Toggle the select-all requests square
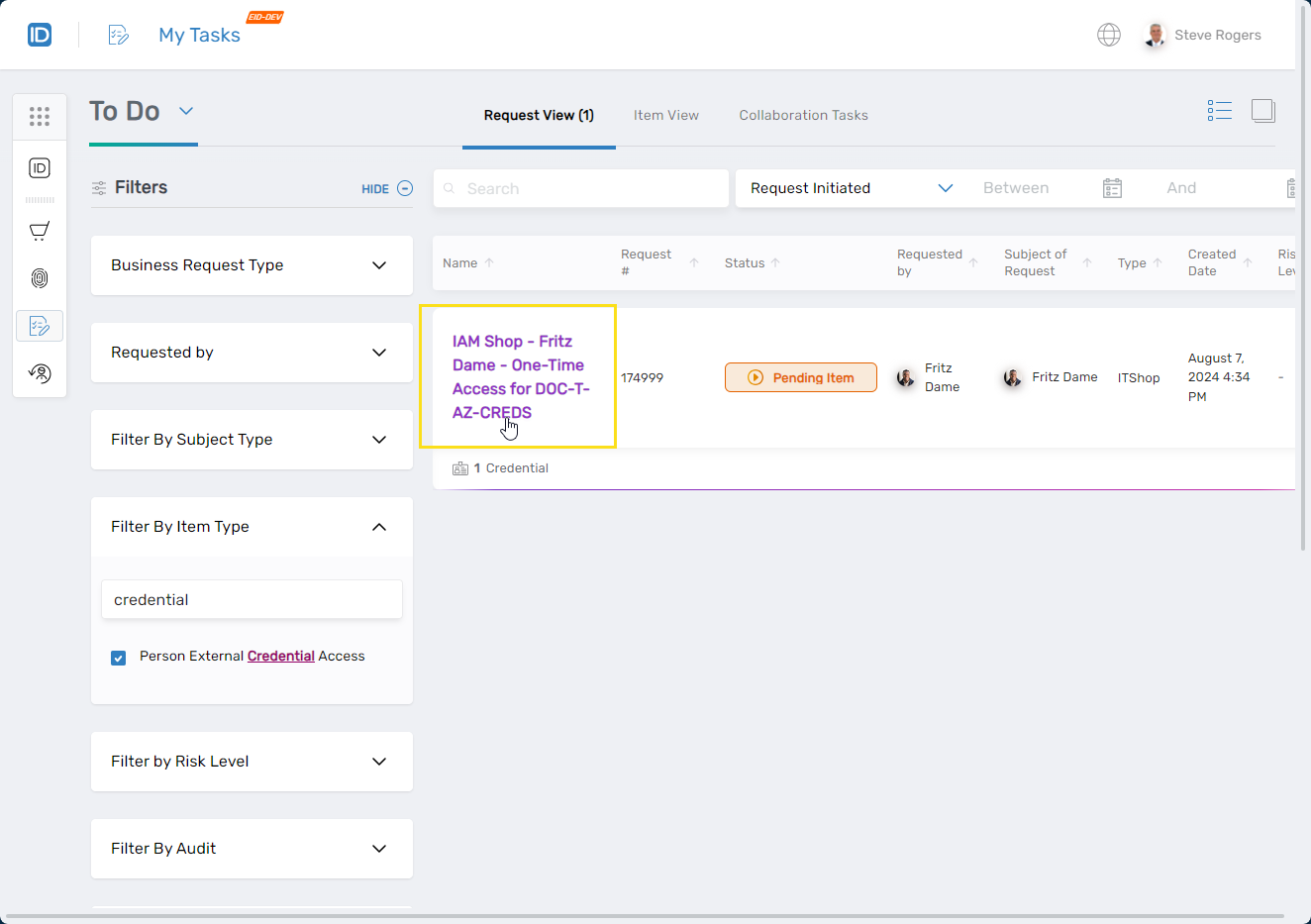This screenshot has height=924, width=1311. (1262, 111)
